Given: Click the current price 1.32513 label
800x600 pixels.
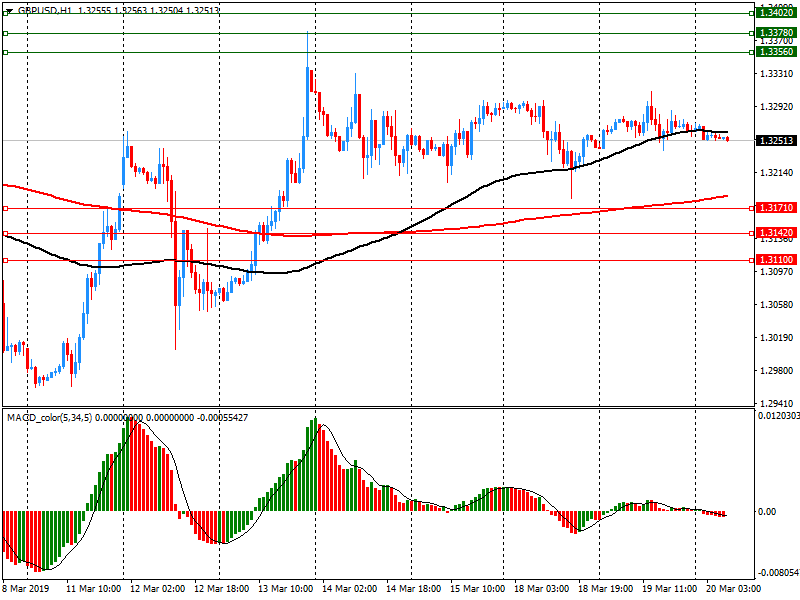Looking at the screenshot, I should coord(776,141).
